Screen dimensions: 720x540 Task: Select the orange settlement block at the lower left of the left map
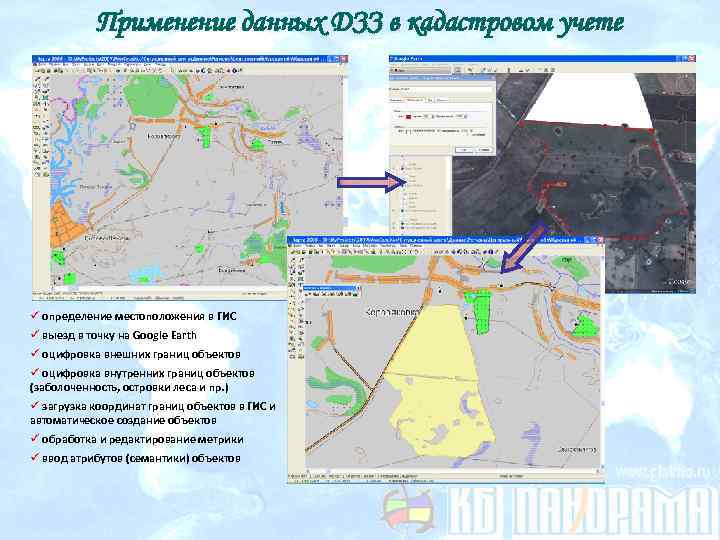66,225
